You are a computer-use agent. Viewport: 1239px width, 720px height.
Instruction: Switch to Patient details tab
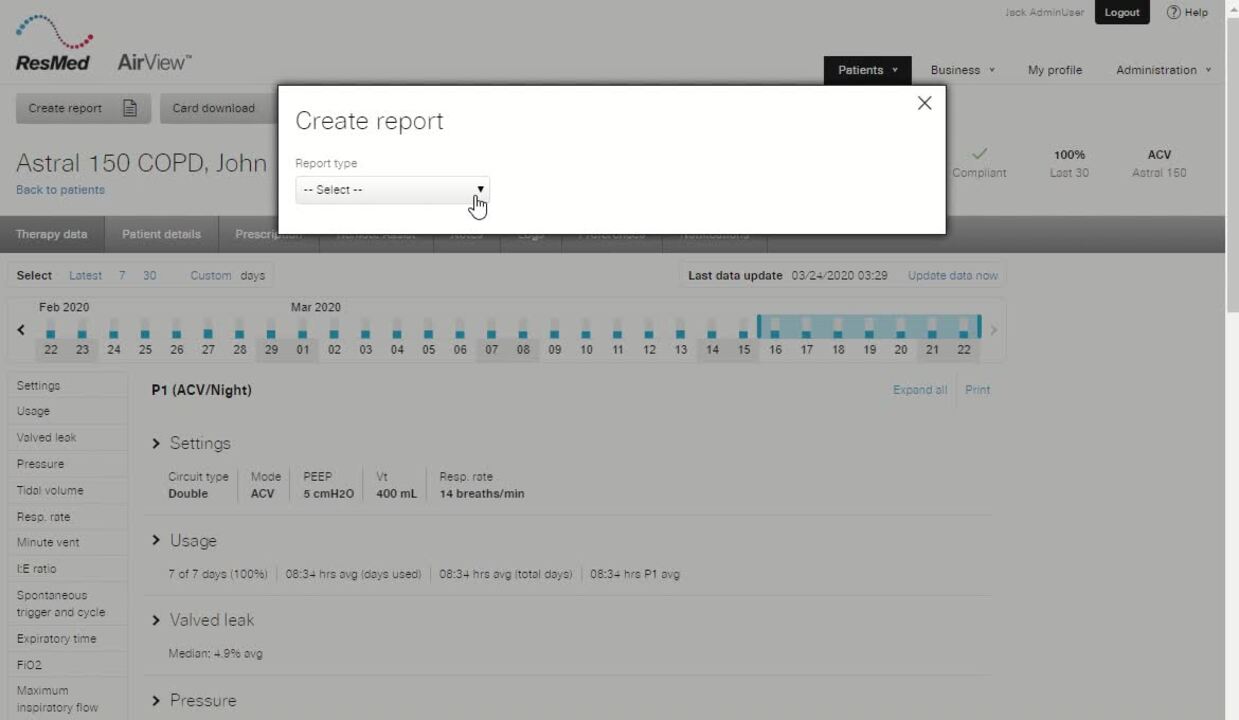(161, 234)
